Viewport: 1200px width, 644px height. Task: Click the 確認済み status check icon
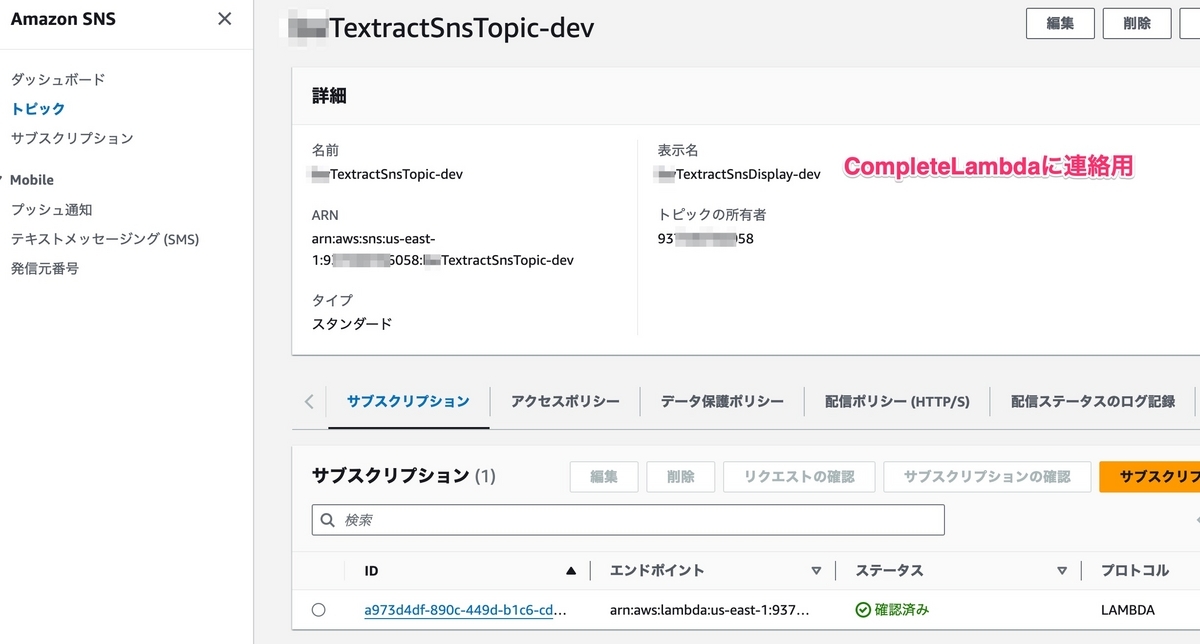coord(863,610)
